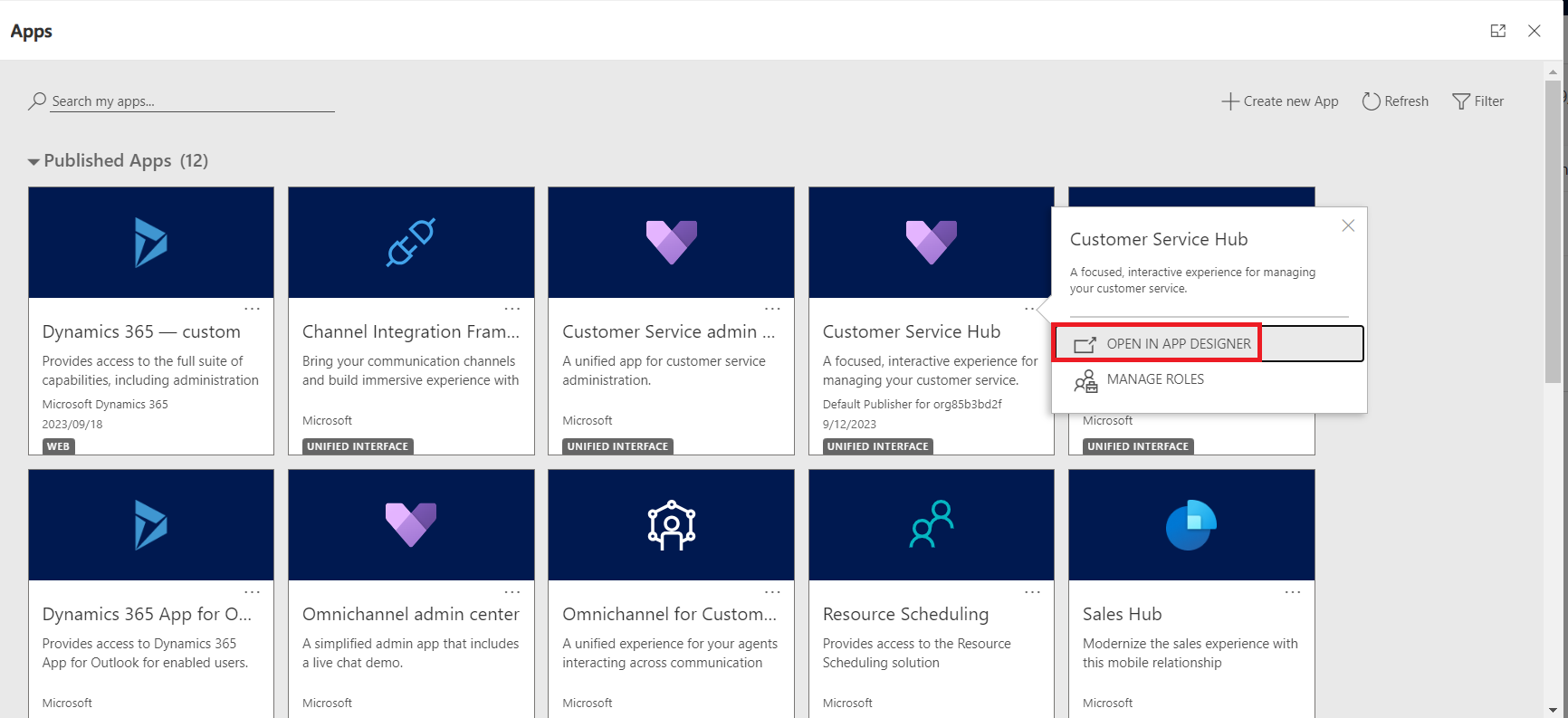Click the Dynamics 365 App for Outlook icon
Viewport: 1568px width, 718px height.
tap(150, 525)
